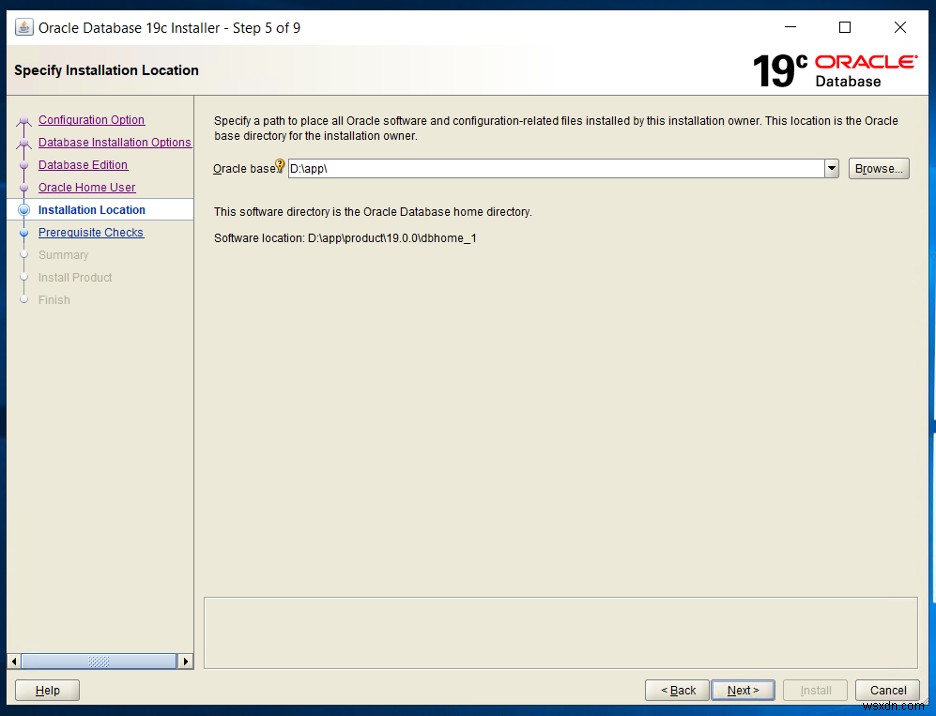This screenshot has width=936, height=716.
Task: Click the Installation Location step node circle
Action: point(25,210)
